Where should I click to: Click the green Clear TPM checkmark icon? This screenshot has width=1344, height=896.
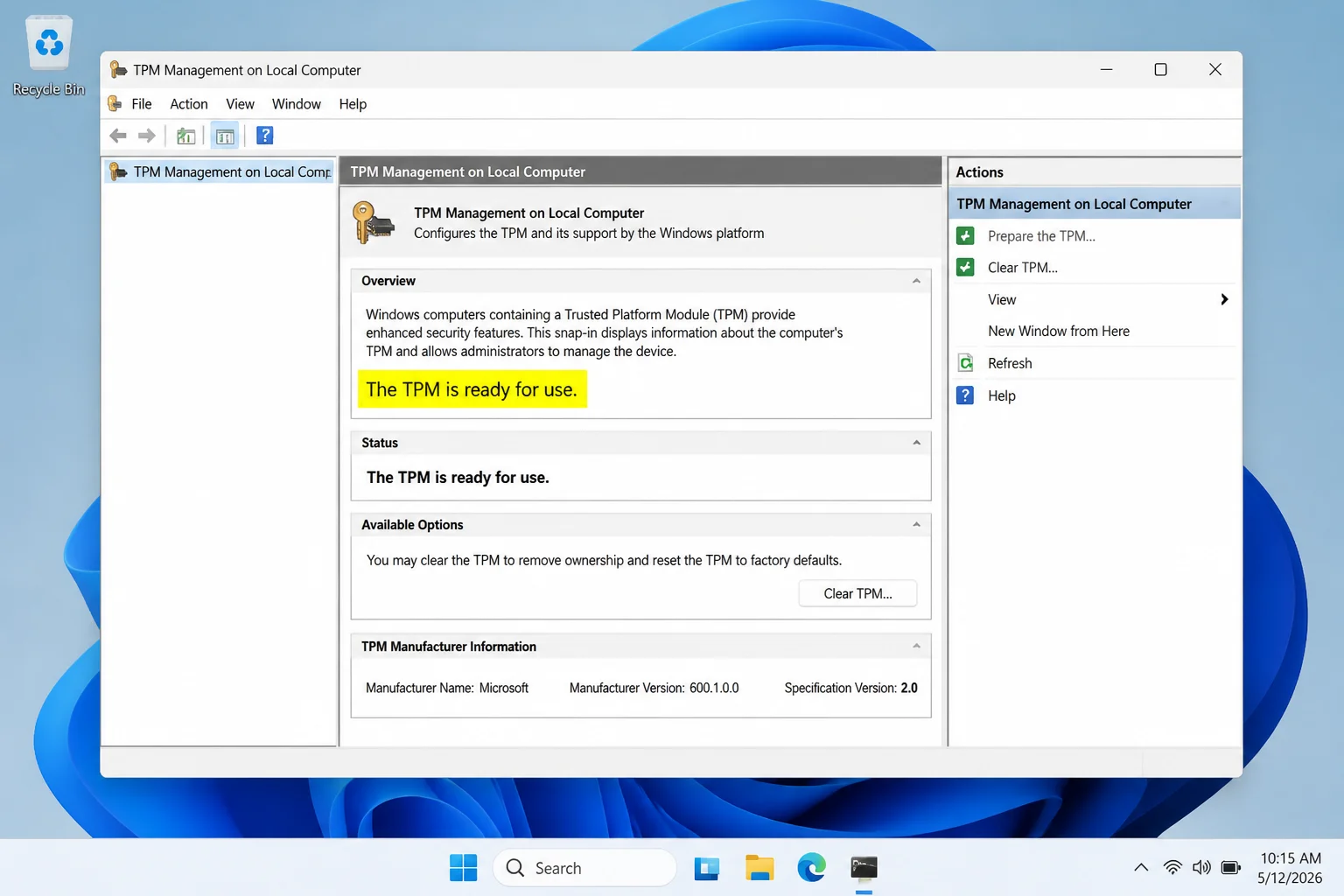965,267
